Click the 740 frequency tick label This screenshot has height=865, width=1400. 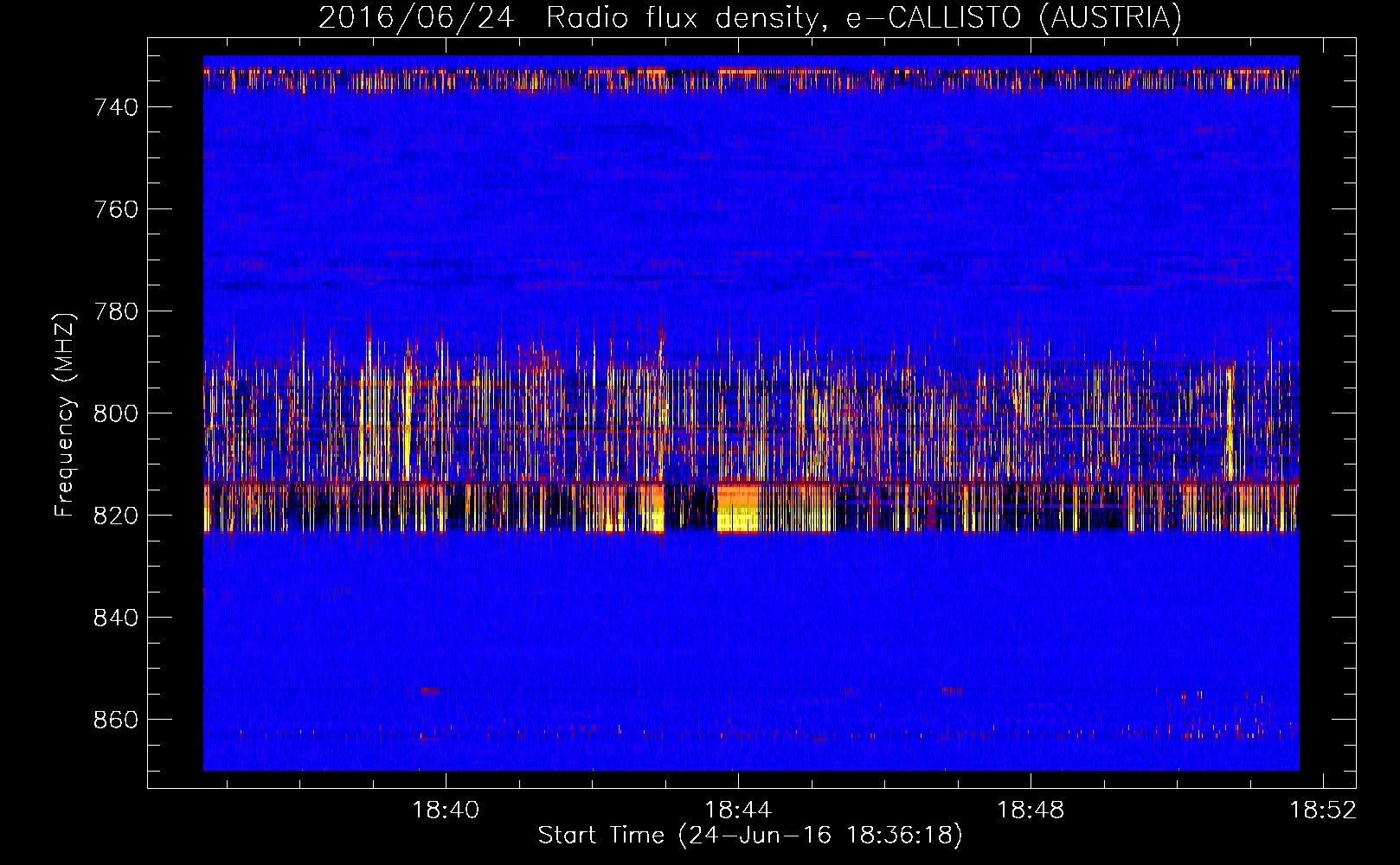click(x=116, y=107)
